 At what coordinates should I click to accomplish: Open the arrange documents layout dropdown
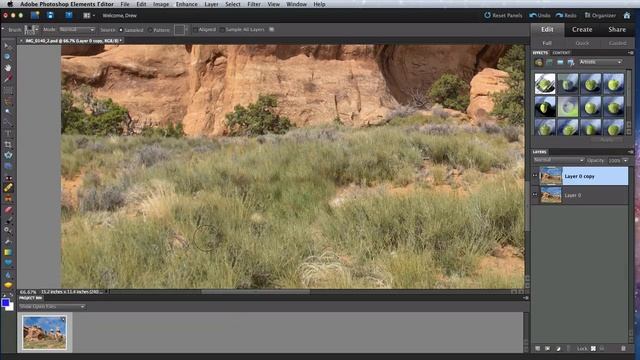89,16
